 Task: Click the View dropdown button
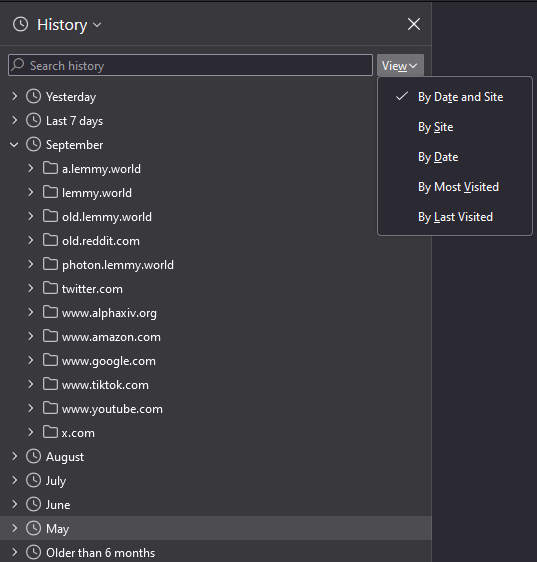pyautogui.click(x=400, y=65)
